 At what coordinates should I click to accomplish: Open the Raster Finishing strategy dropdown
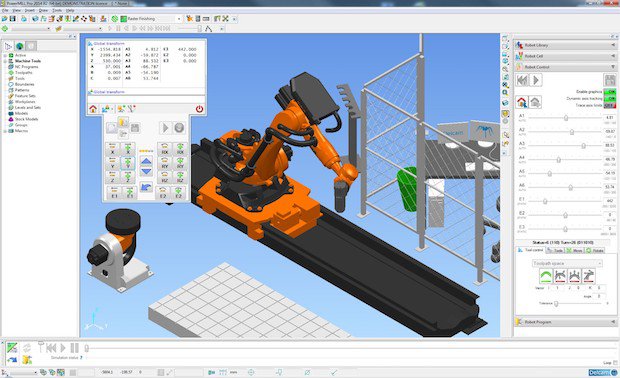tap(179, 19)
